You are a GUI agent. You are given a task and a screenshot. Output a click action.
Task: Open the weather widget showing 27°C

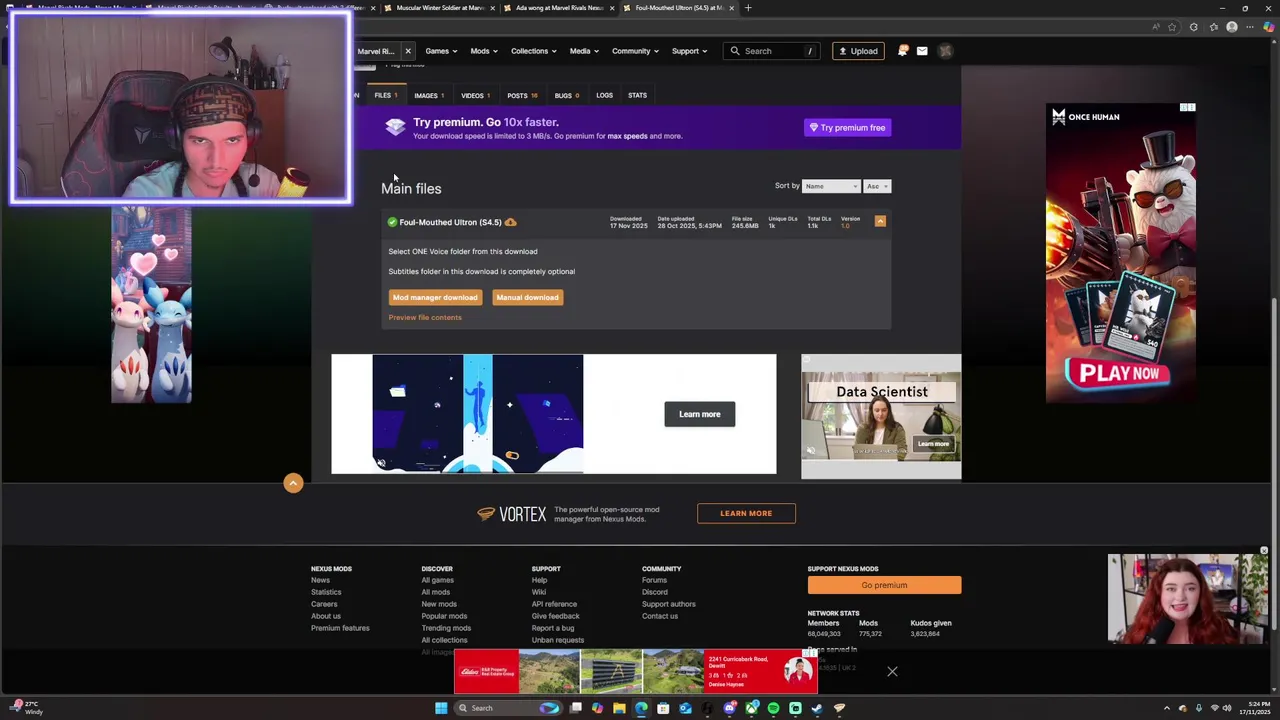(x=28, y=708)
